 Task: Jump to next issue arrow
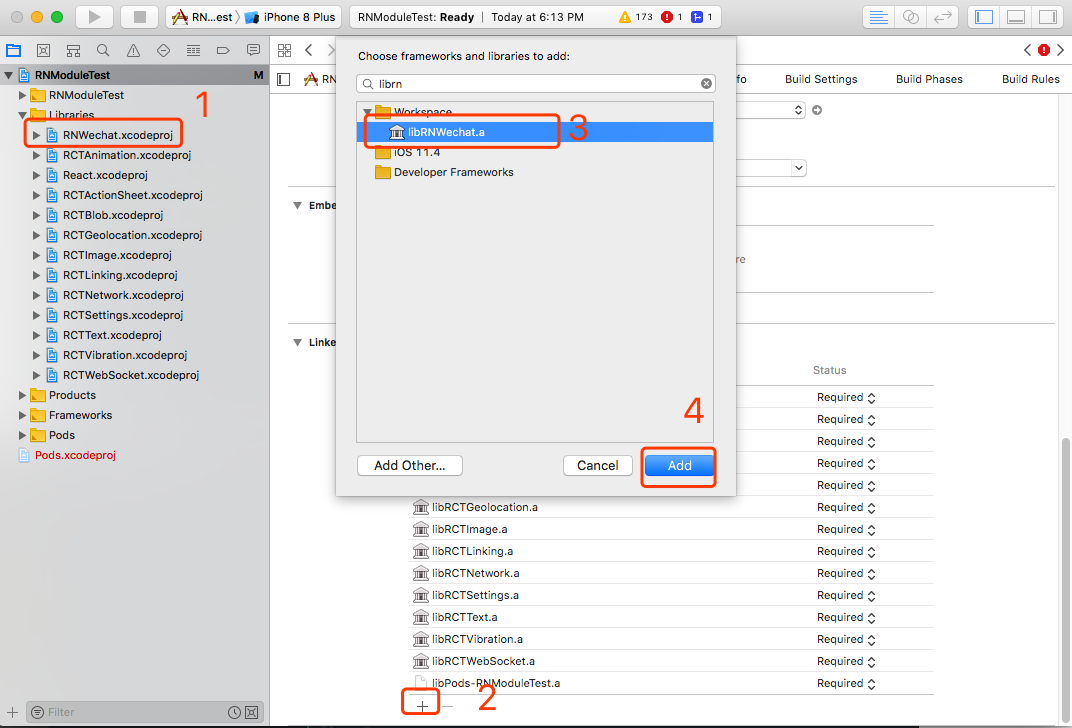[x=1060, y=50]
